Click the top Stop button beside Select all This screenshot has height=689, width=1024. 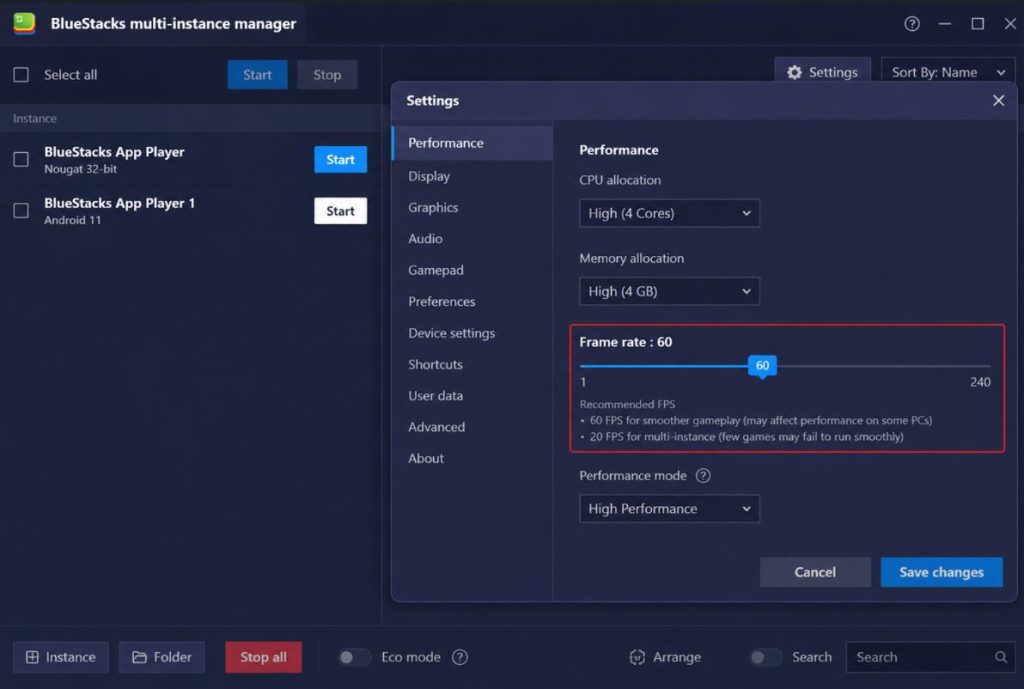(x=327, y=74)
